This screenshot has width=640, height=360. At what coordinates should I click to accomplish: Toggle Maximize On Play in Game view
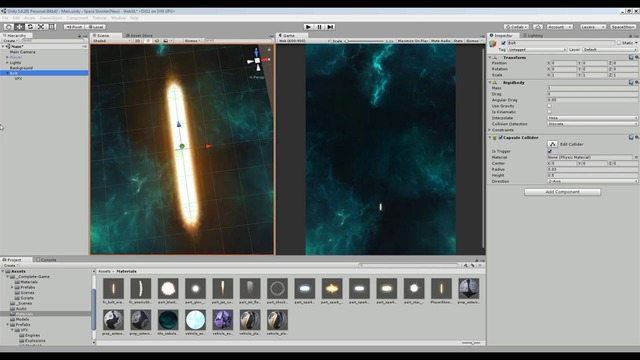tap(413, 41)
